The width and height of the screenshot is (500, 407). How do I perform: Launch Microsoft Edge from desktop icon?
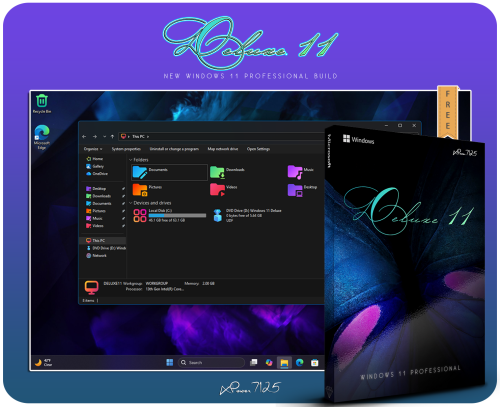click(42, 136)
